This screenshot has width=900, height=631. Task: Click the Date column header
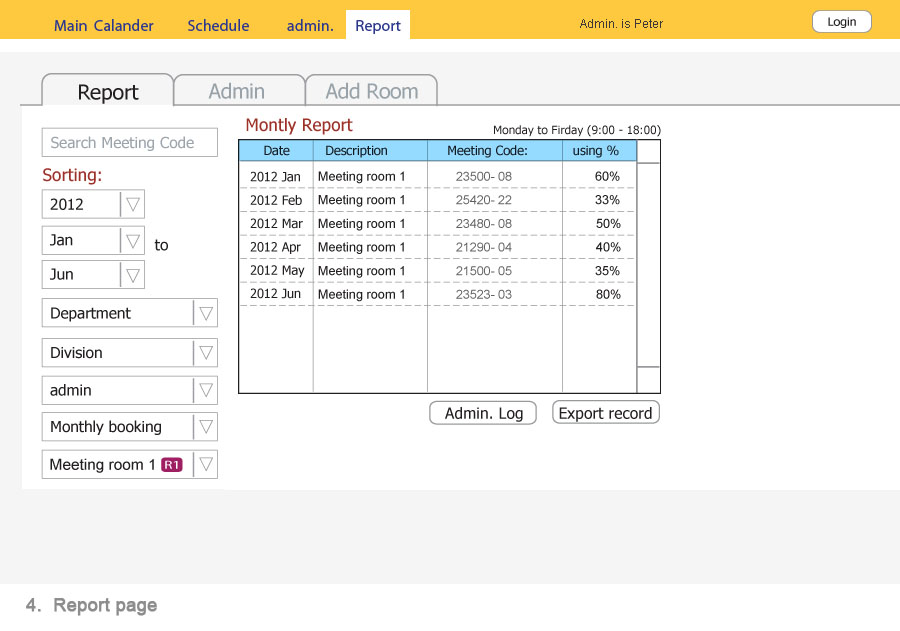coord(276,150)
